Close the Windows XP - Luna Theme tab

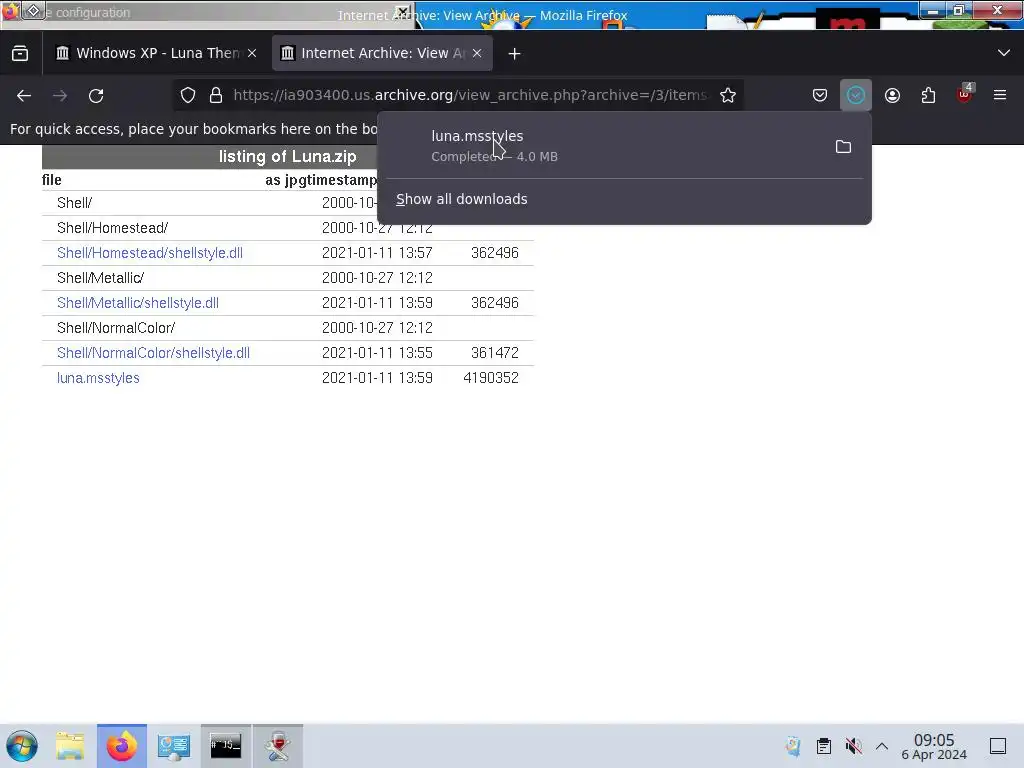point(252,54)
